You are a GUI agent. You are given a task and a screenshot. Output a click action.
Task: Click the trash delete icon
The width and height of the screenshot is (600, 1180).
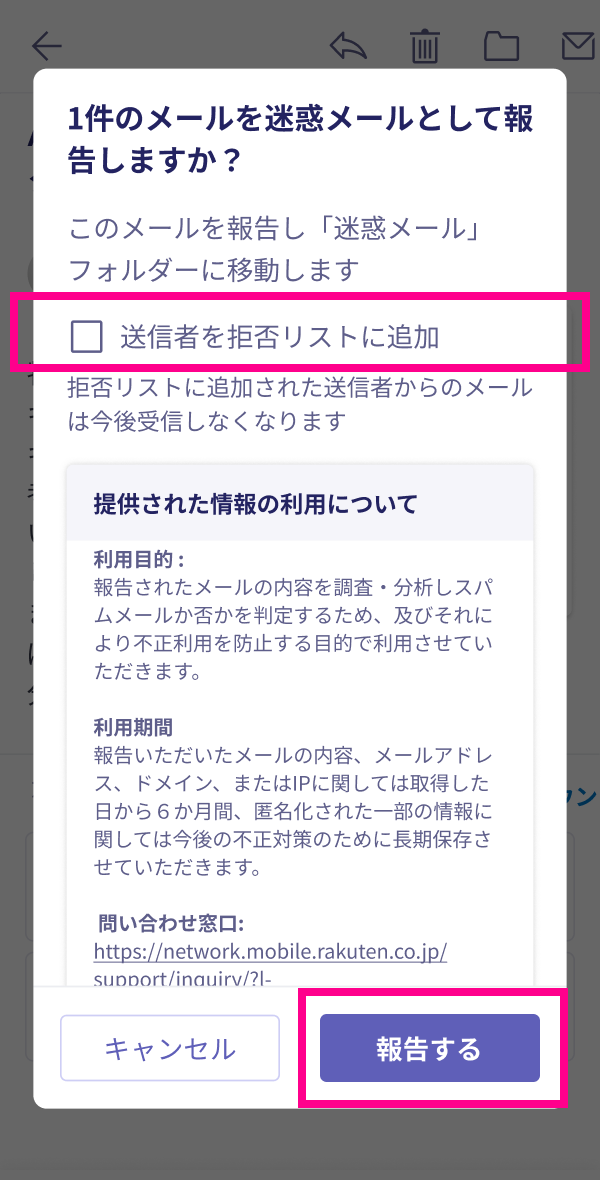(425, 47)
